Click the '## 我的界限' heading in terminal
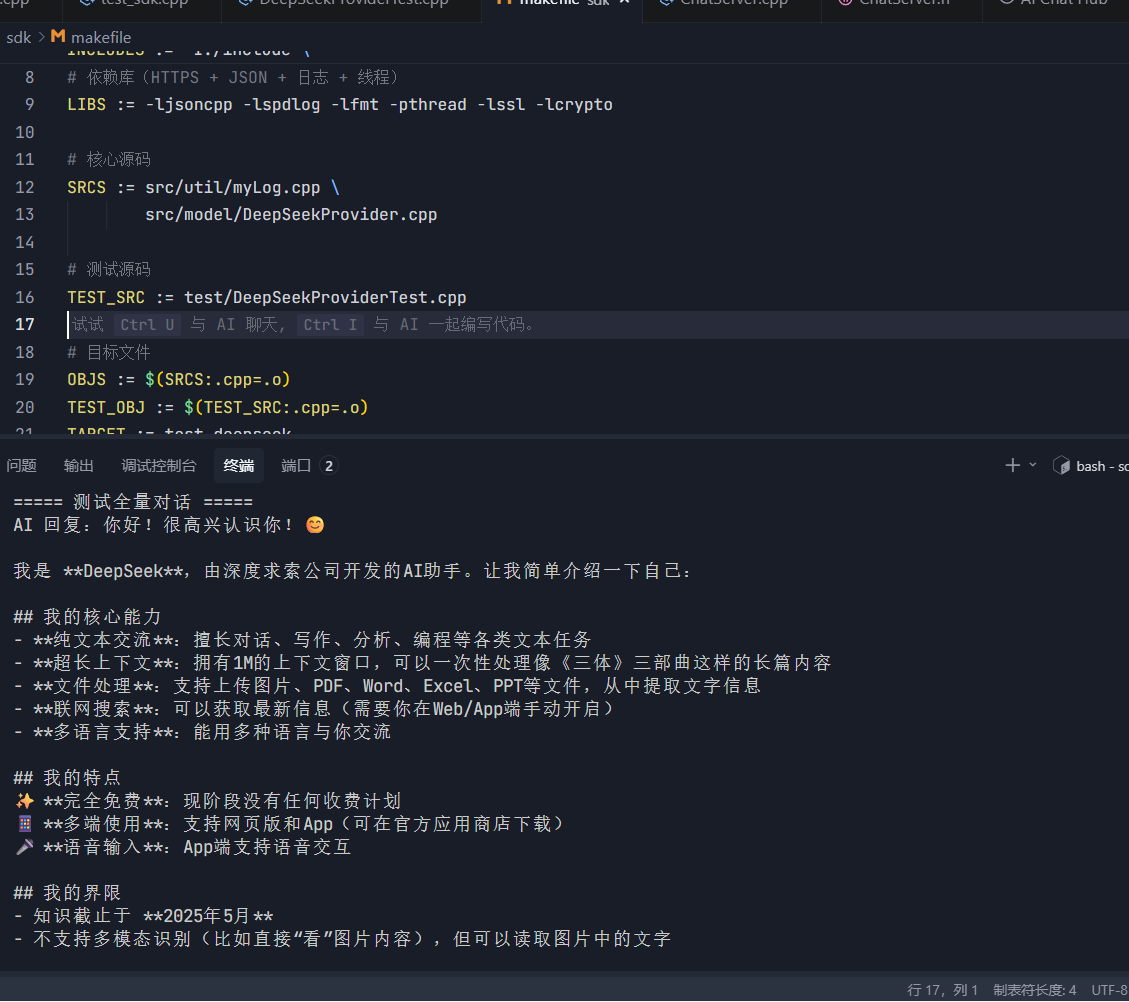The width and height of the screenshot is (1129, 1002). pyautogui.click(x=67, y=893)
